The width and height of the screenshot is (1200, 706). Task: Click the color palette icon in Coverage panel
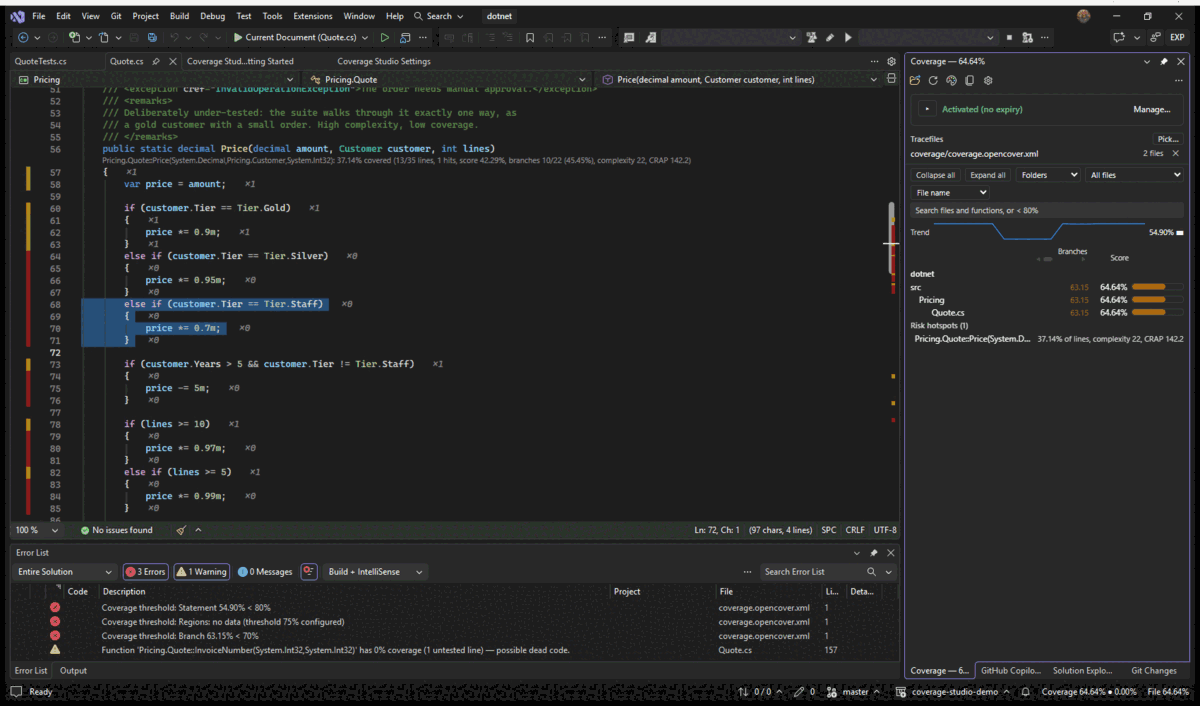coord(951,80)
